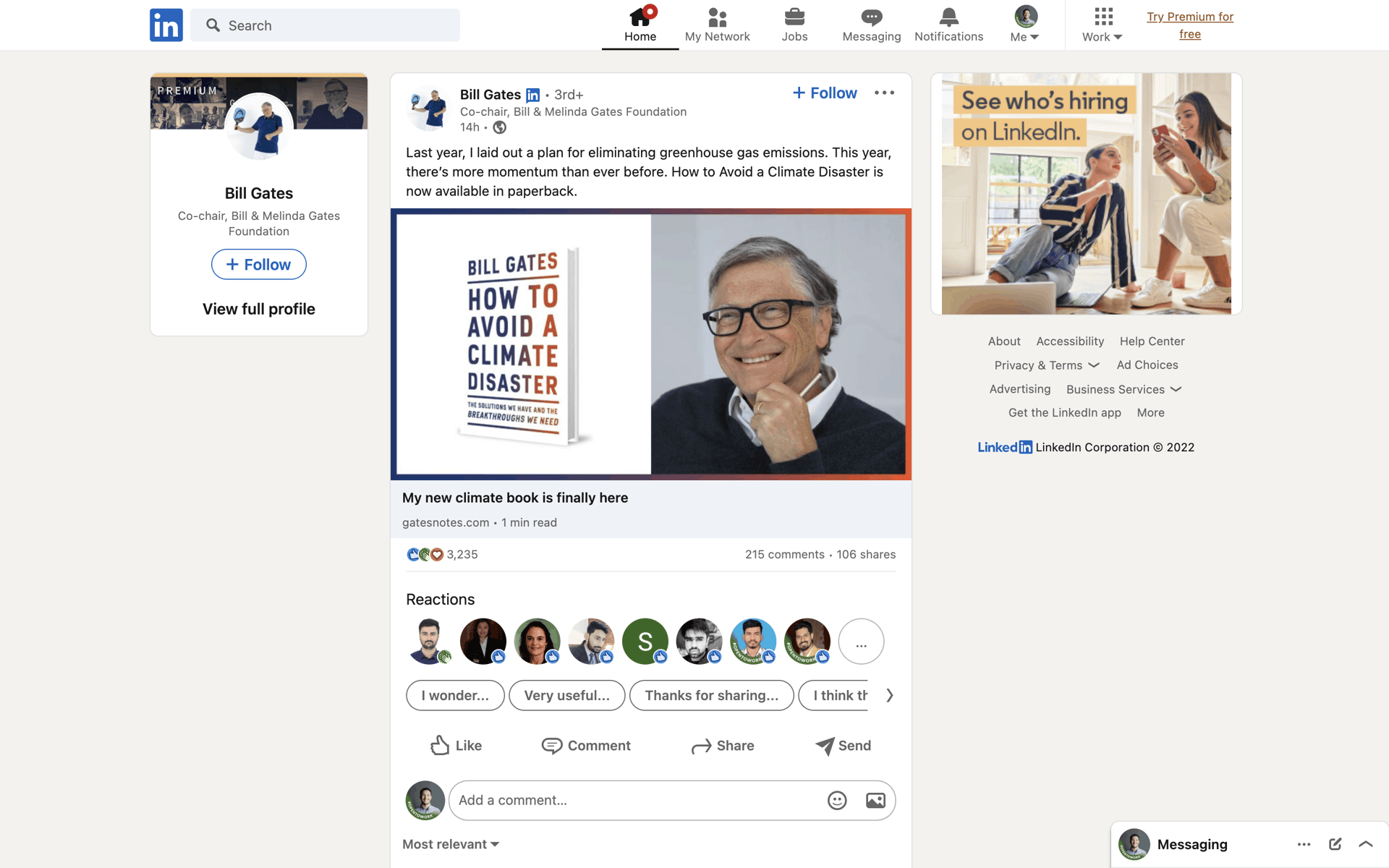Click Get the LinkedIn app

[1064, 413]
